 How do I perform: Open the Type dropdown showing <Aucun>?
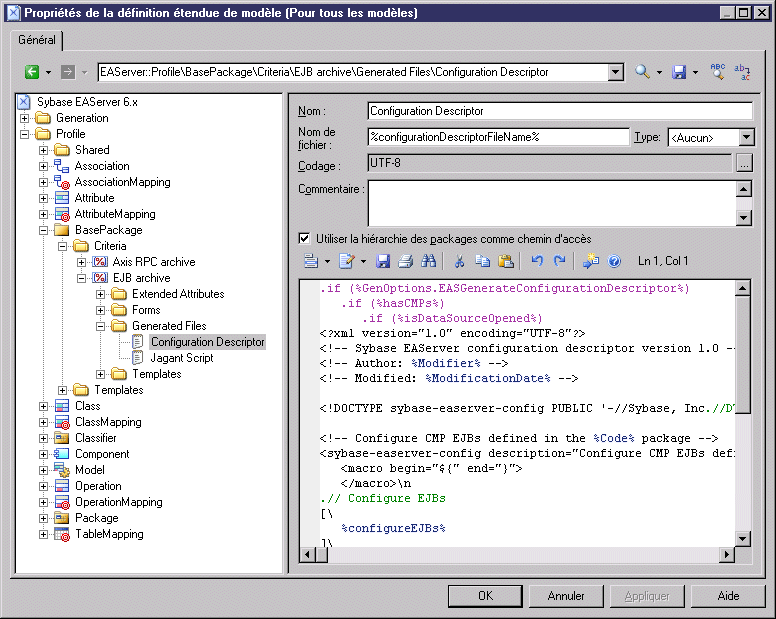coord(746,137)
